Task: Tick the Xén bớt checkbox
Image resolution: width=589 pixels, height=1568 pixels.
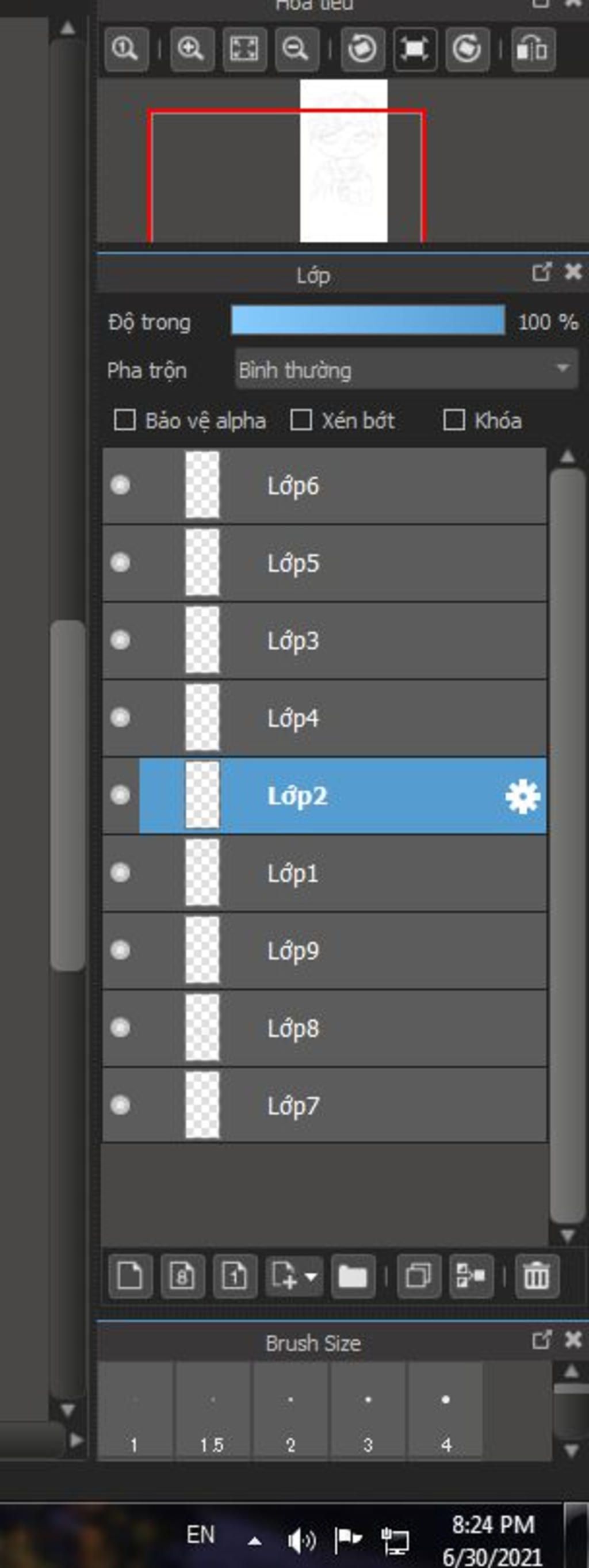Action: point(301,420)
